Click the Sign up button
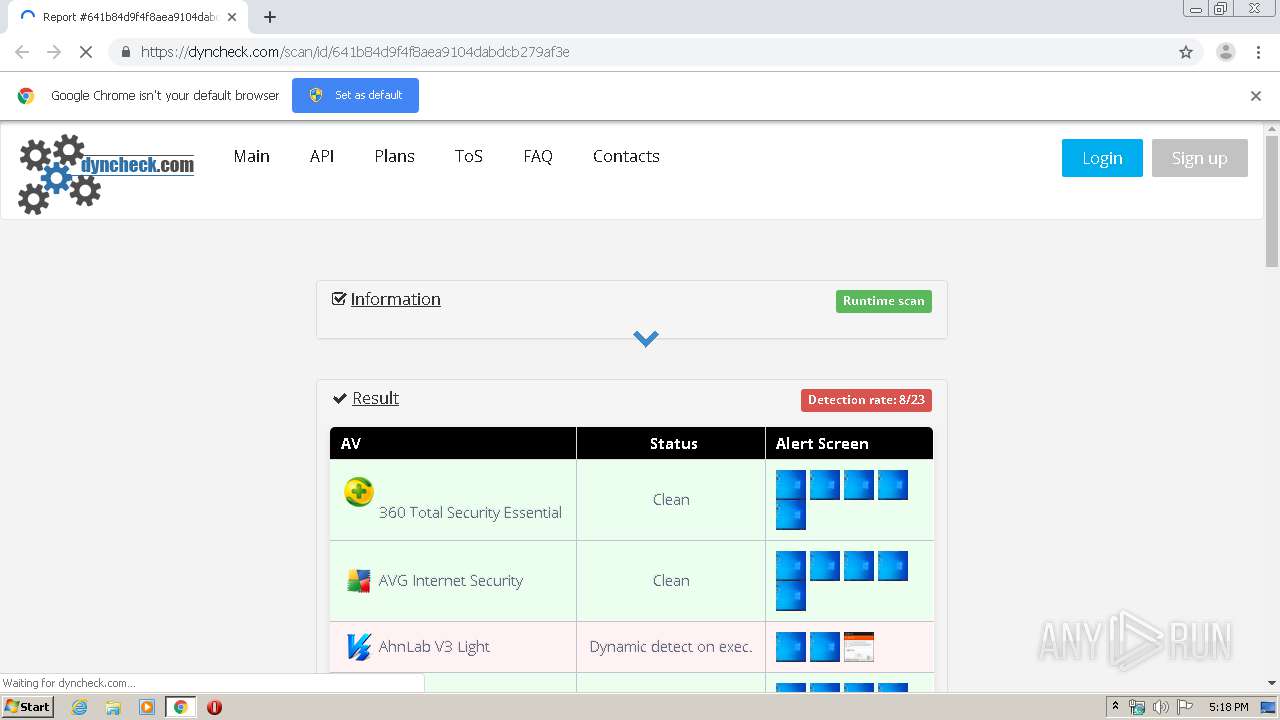The image size is (1280, 720). [1200, 158]
